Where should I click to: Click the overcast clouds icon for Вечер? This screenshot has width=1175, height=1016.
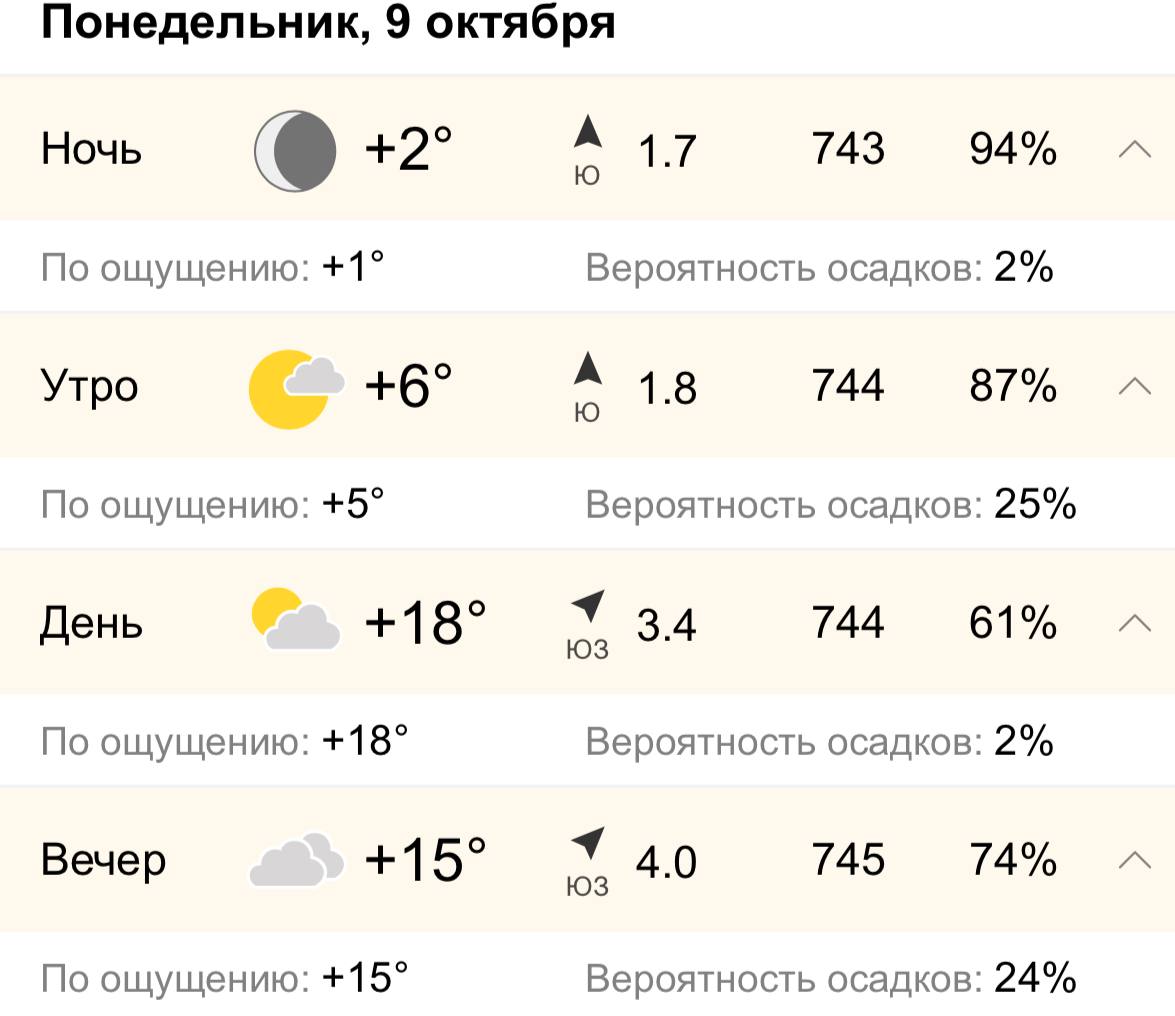point(295,858)
